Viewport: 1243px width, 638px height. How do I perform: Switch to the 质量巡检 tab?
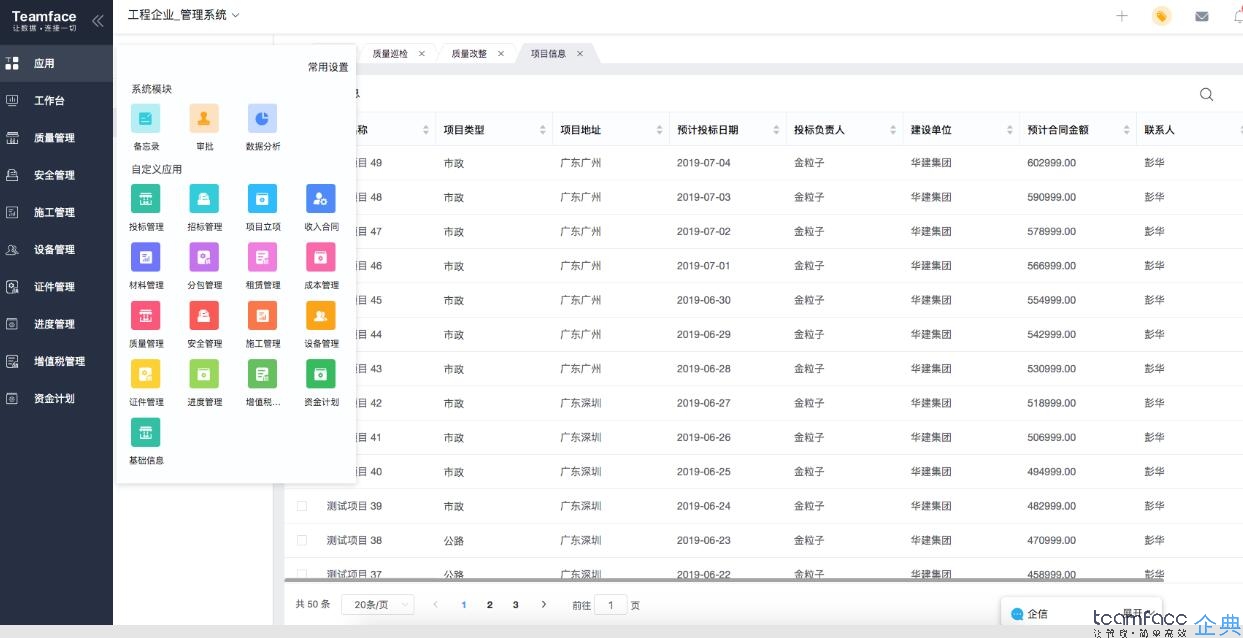coord(390,54)
